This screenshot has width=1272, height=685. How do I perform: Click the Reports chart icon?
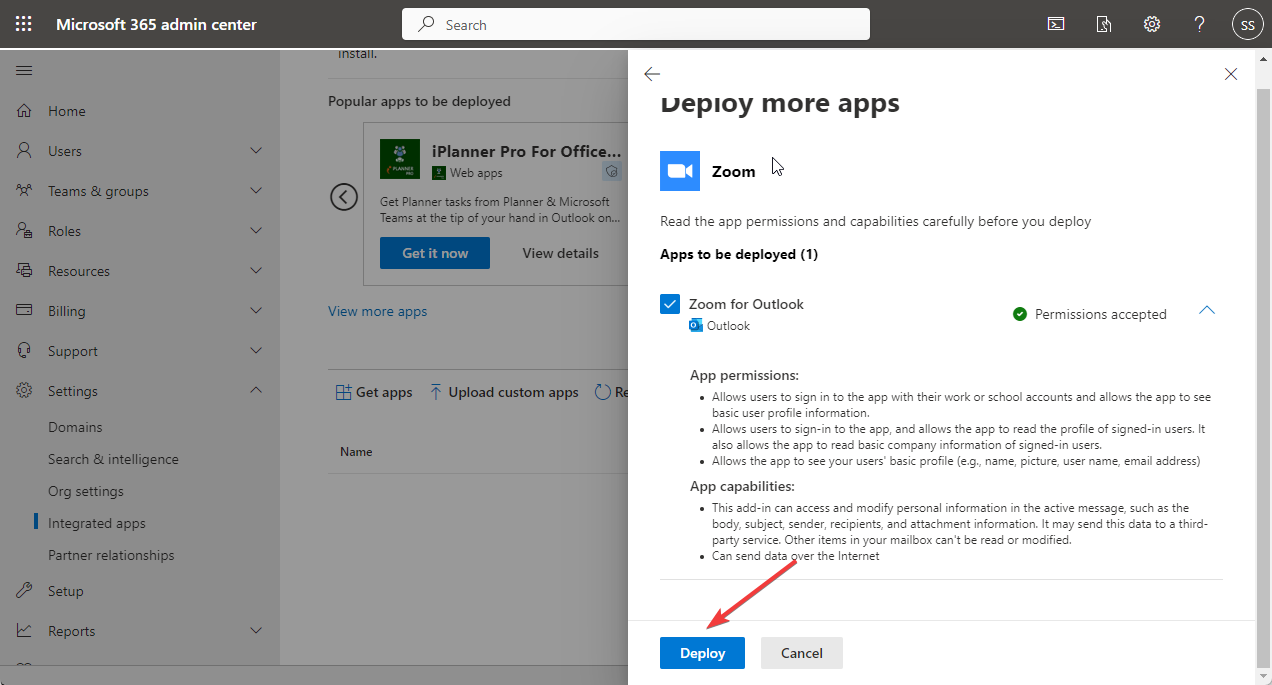pos(25,631)
